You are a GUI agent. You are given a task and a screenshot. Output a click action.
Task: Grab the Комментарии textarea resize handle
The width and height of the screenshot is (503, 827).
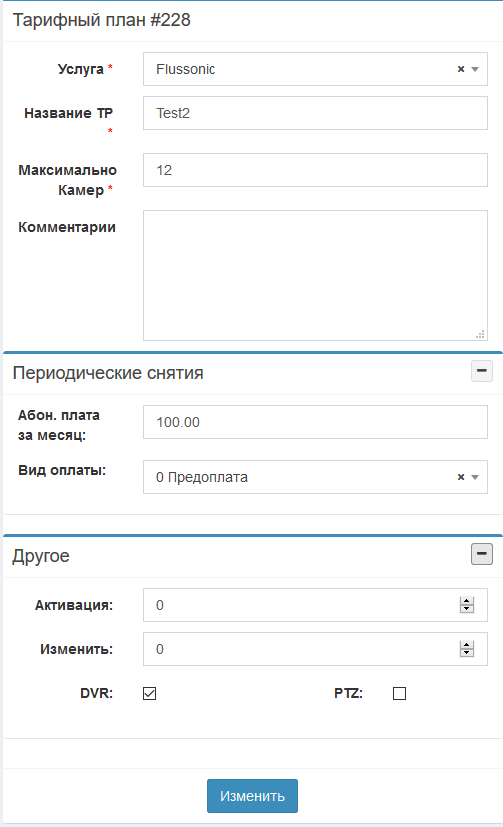(x=480, y=334)
